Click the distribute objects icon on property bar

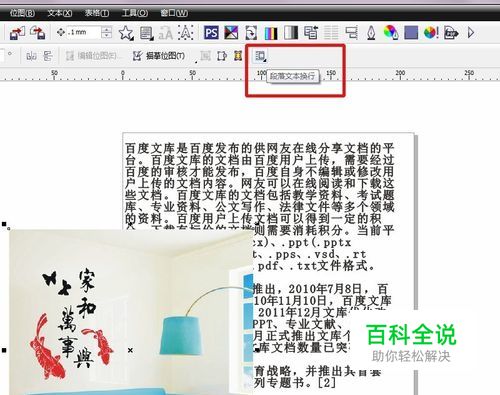click(x=48, y=56)
